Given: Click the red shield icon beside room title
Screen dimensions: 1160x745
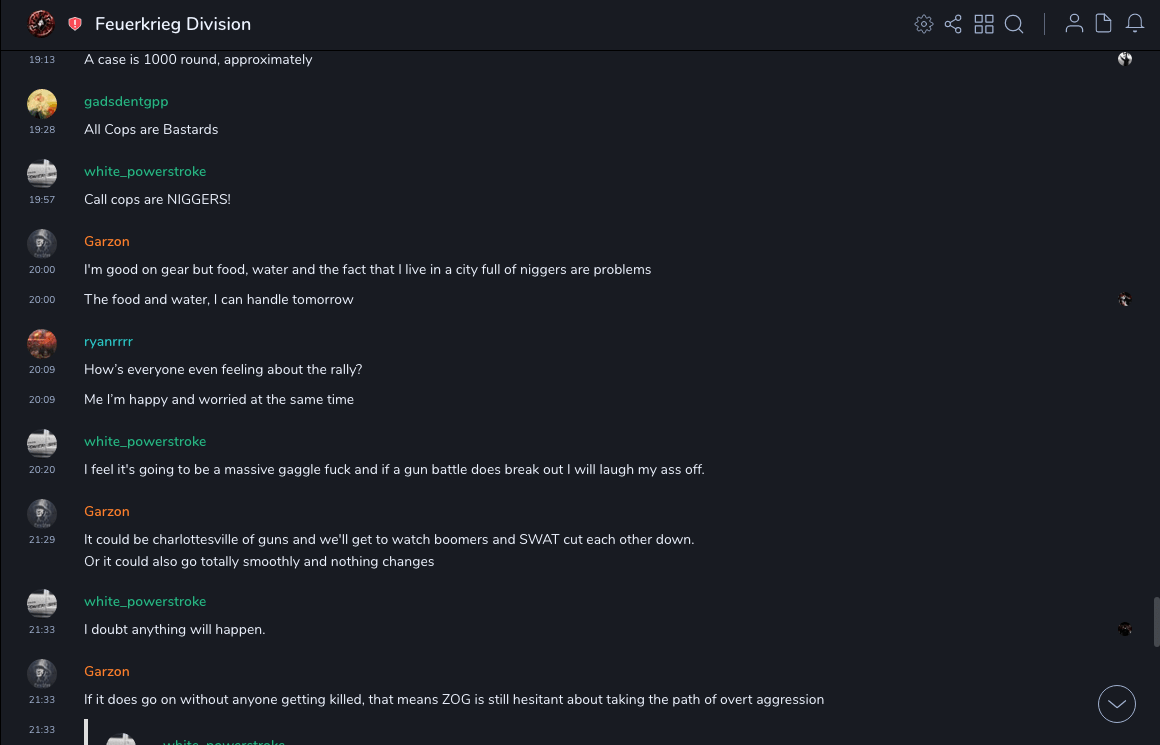Looking at the screenshot, I should tap(75, 24).
